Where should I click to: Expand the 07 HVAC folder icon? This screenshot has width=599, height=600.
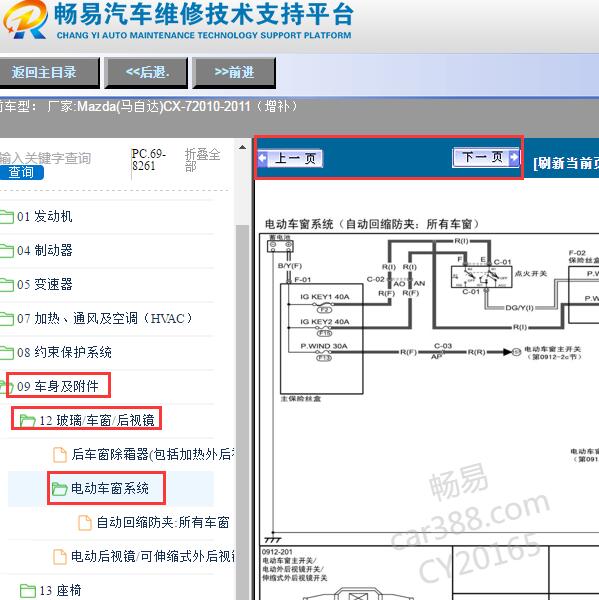[7, 318]
